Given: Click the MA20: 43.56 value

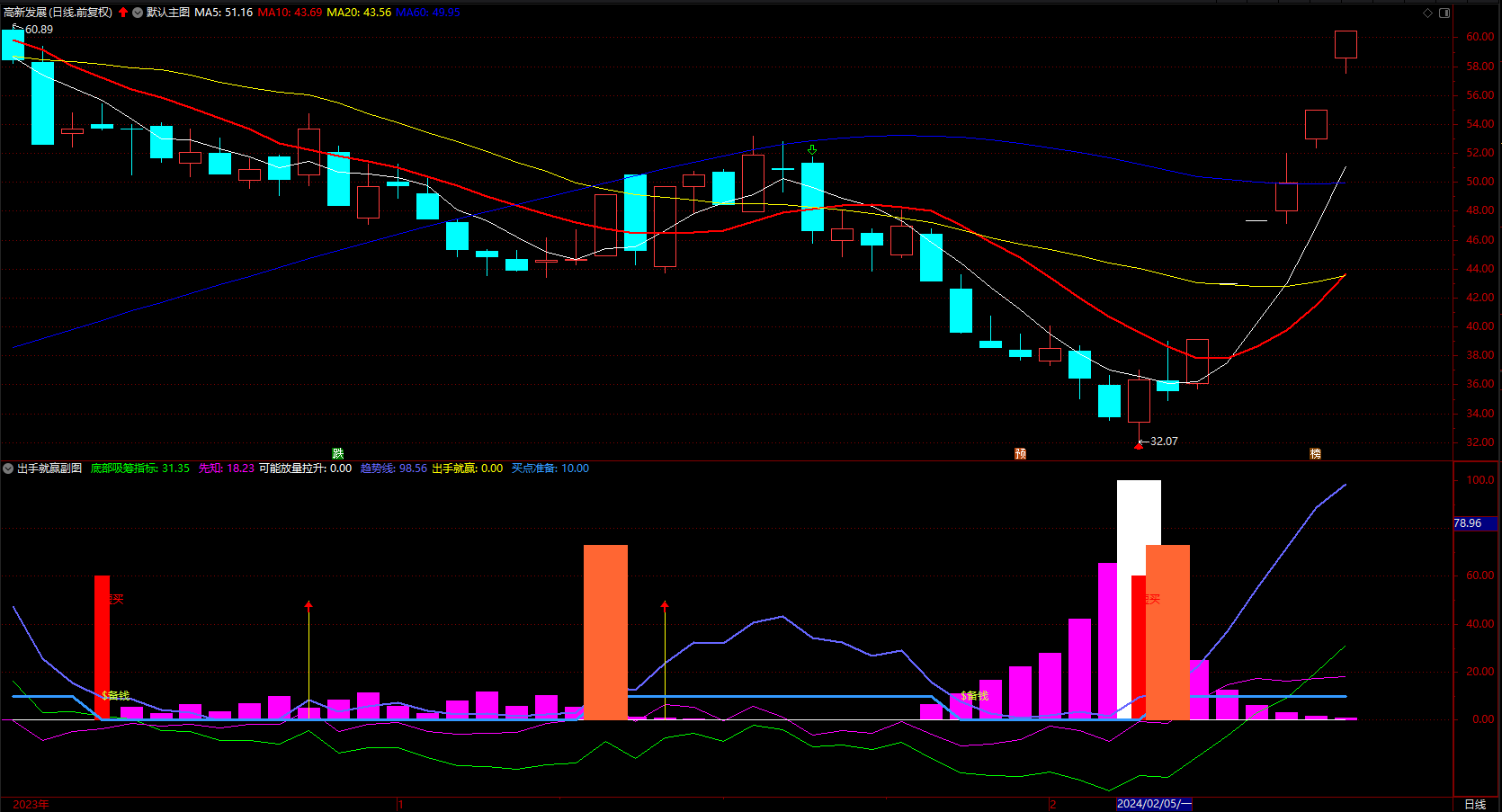Looking at the screenshot, I should [x=359, y=13].
